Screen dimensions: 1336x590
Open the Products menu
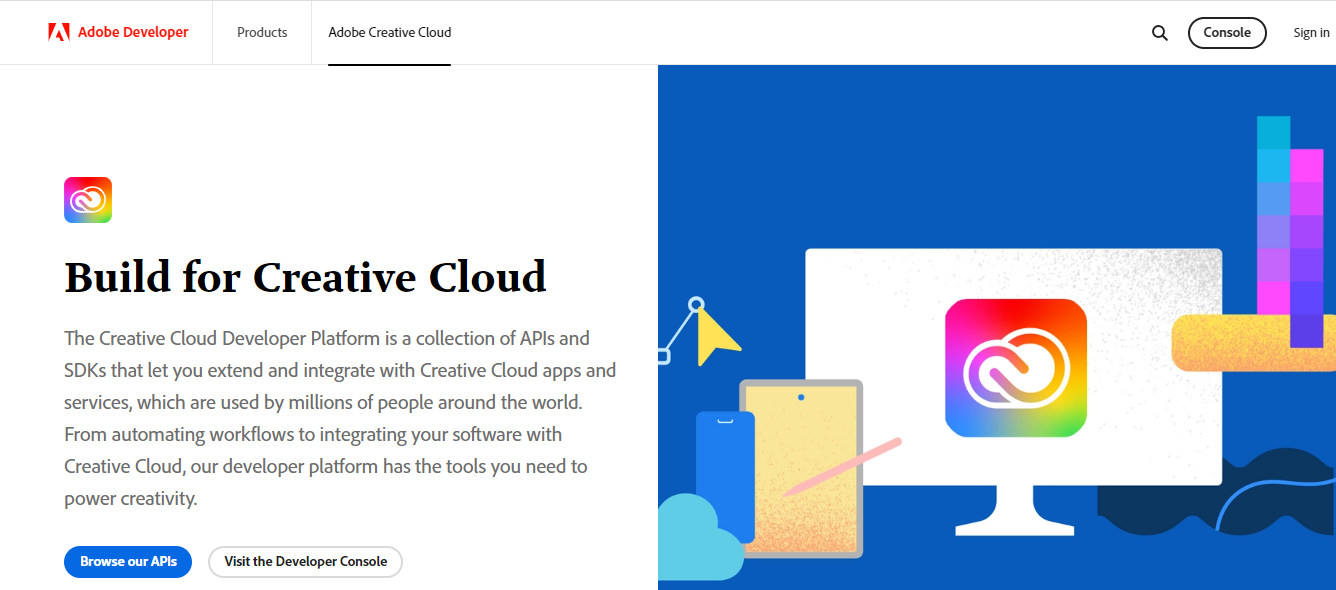tap(262, 32)
